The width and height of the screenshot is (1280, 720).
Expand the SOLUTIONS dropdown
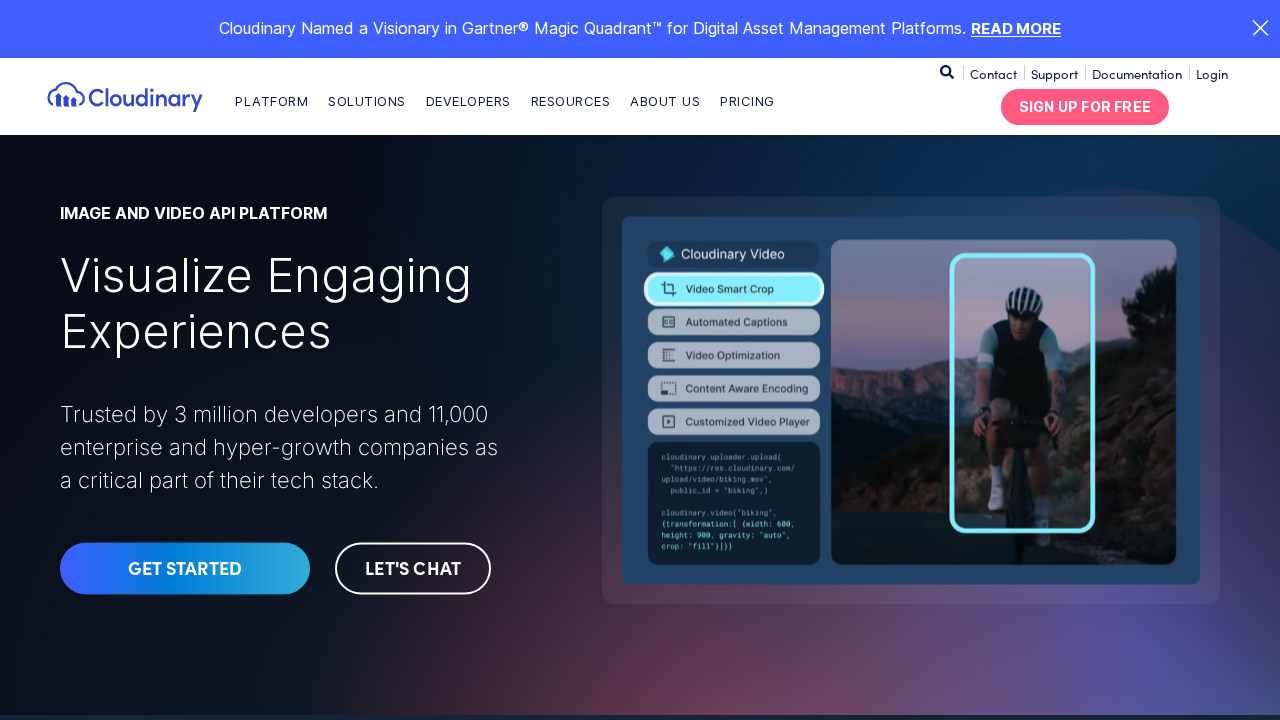[x=366, y=101]
